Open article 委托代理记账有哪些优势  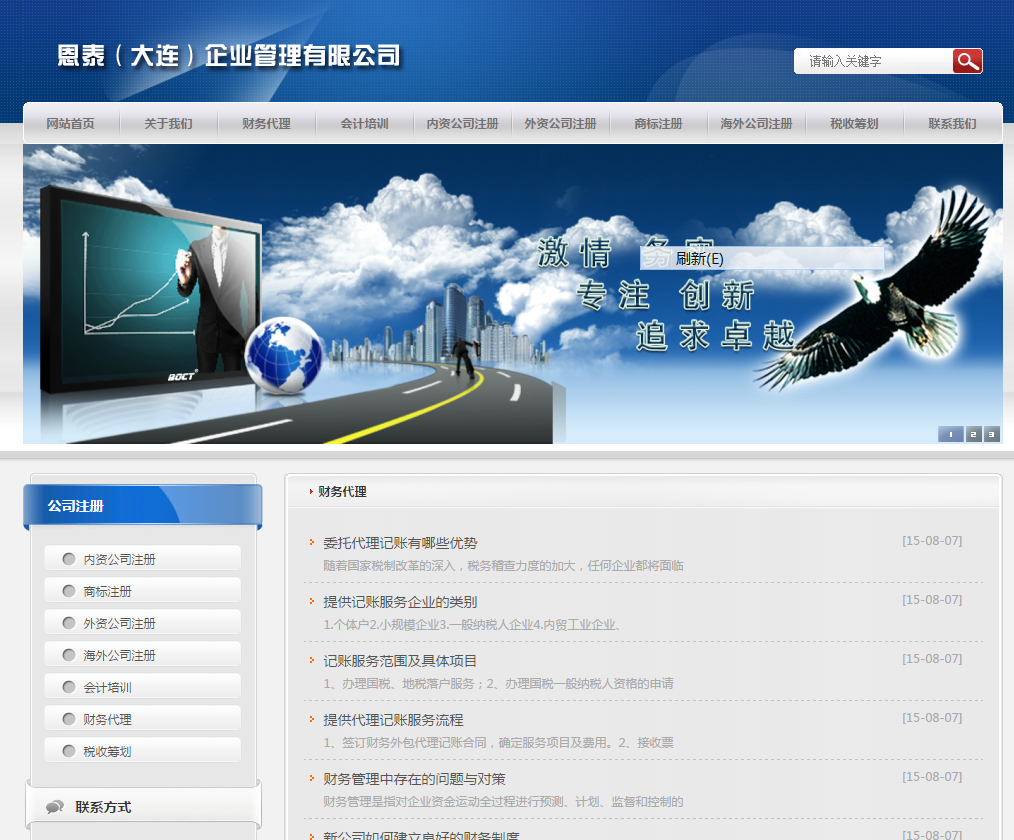400,543
